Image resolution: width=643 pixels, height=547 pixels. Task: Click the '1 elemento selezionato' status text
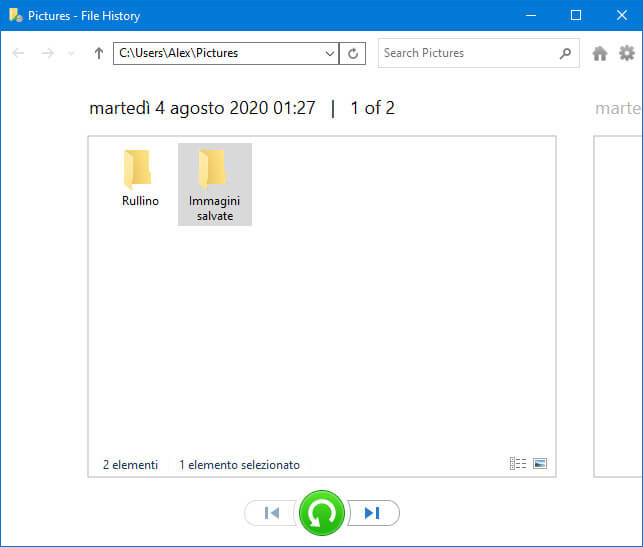(239, 465)
